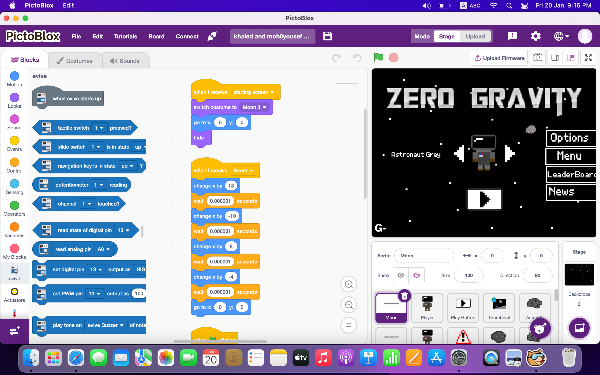The width and height of the screenshot is (600, 375).
Task: Save project using floppy disk icon
Action: (328, 36)
